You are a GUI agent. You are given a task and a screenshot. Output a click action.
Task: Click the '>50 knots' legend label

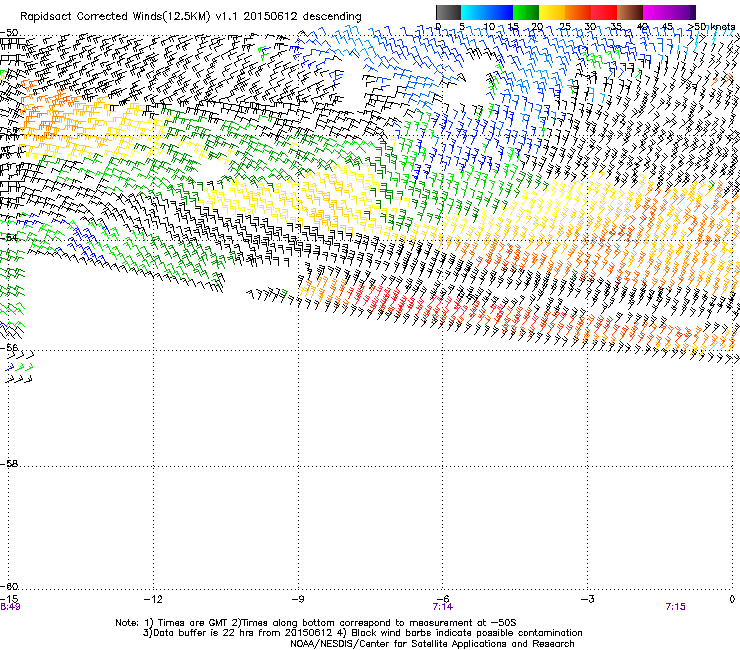click(x=711, y=26)
